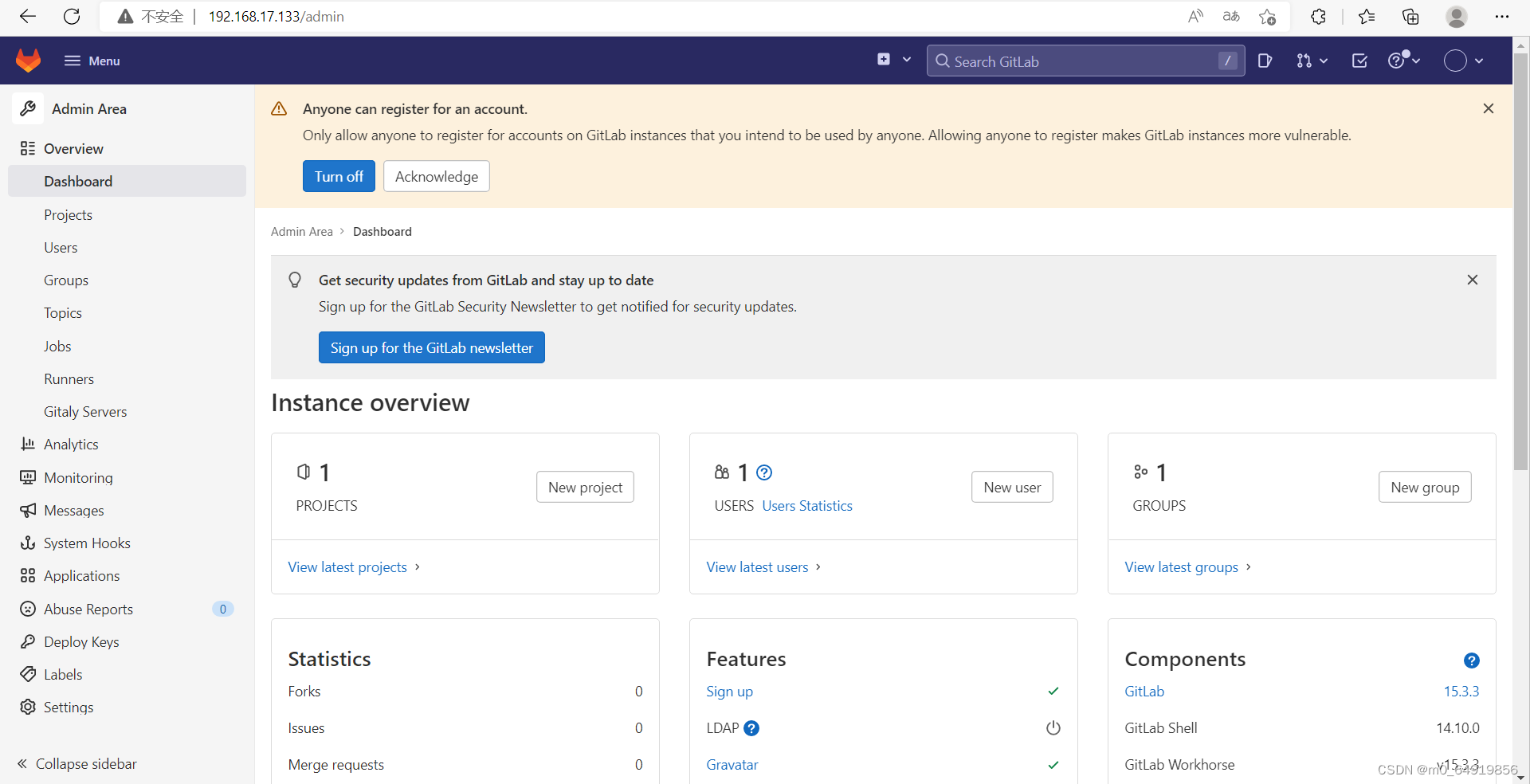Click the Labels tag icon

point(28,674)
